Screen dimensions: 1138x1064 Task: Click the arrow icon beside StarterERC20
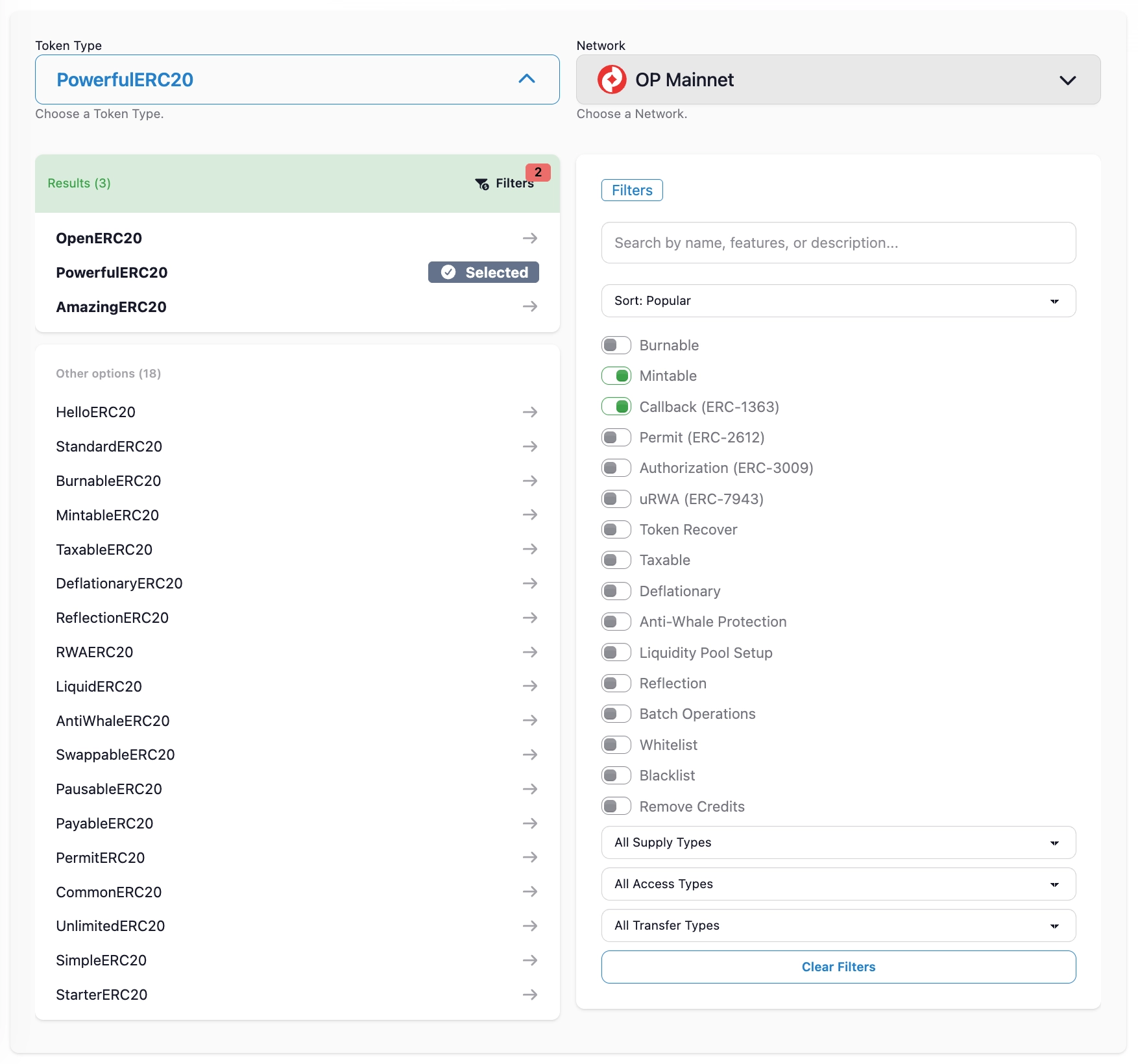pos(530,995)
